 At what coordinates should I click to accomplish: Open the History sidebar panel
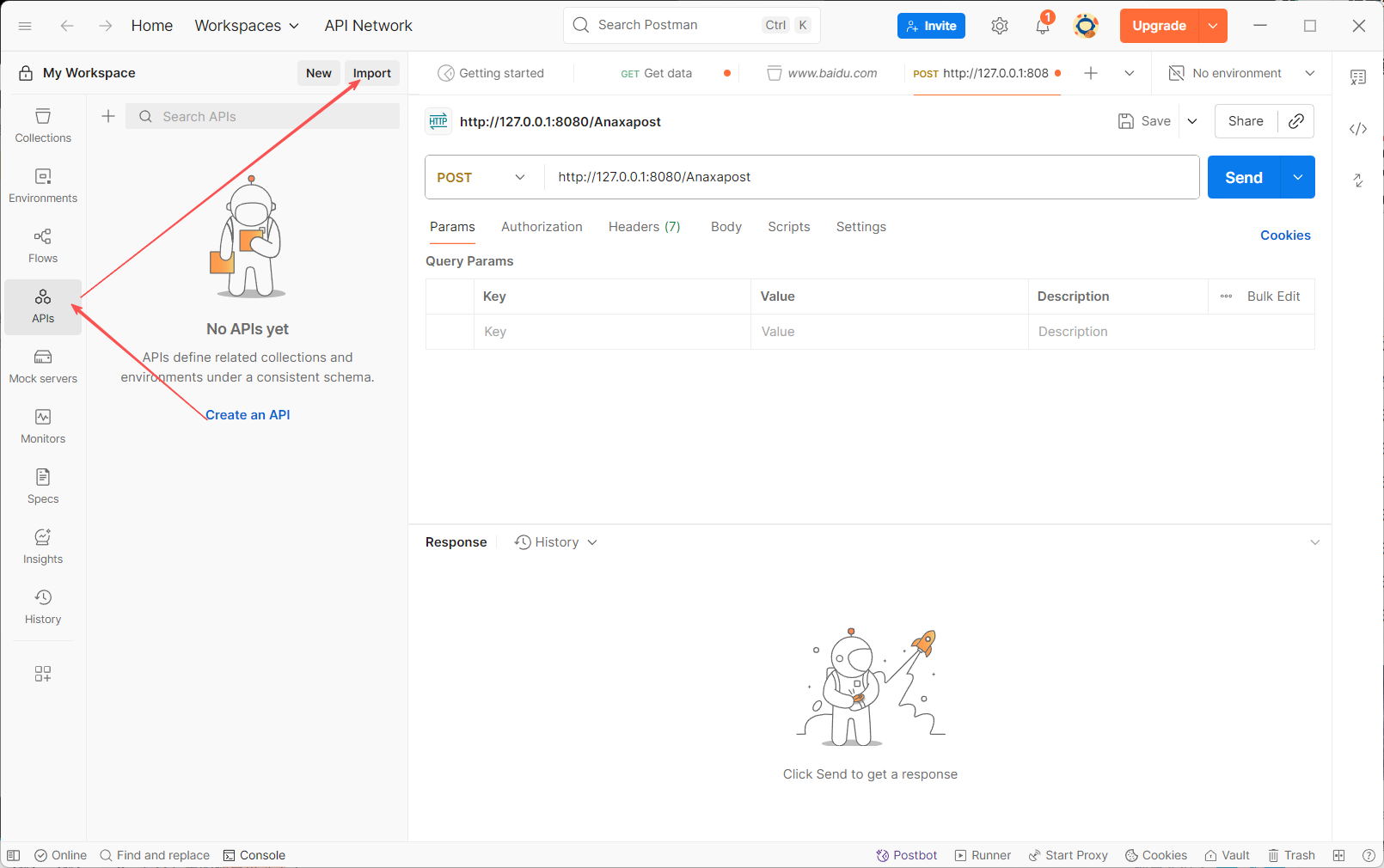pyautogui.click(x=43, y=607)
